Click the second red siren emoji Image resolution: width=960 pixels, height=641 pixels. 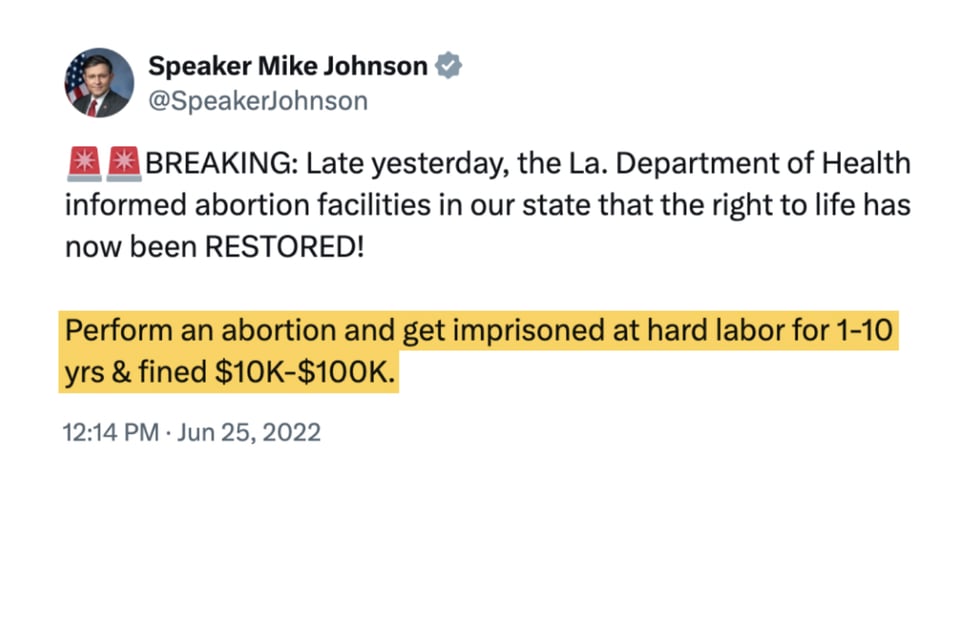[124, 162]
